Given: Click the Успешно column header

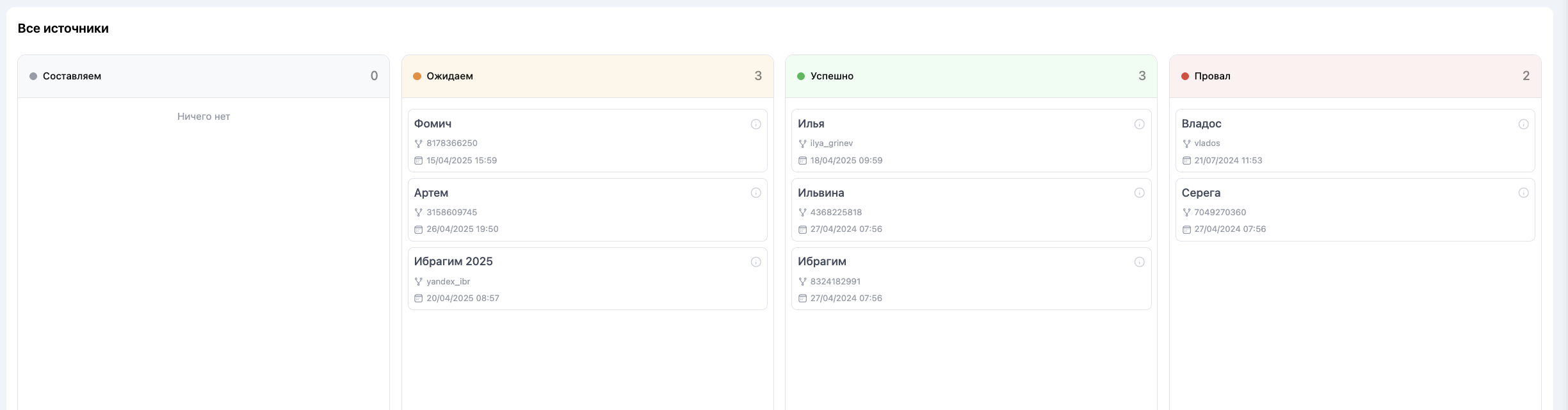Looking at the screenshot, I should (x=832, y=76).
